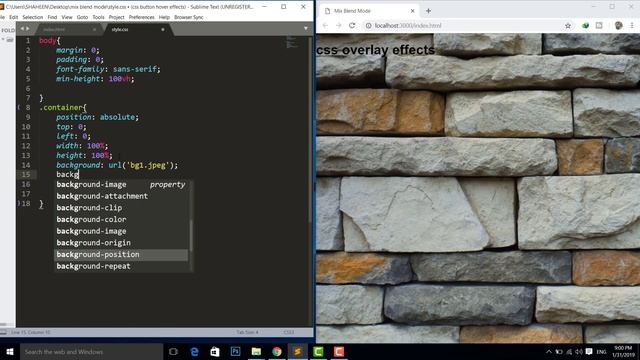Choose background-image property suggestion at top
This screenshot has height=360, width=640.
point(121,184)
